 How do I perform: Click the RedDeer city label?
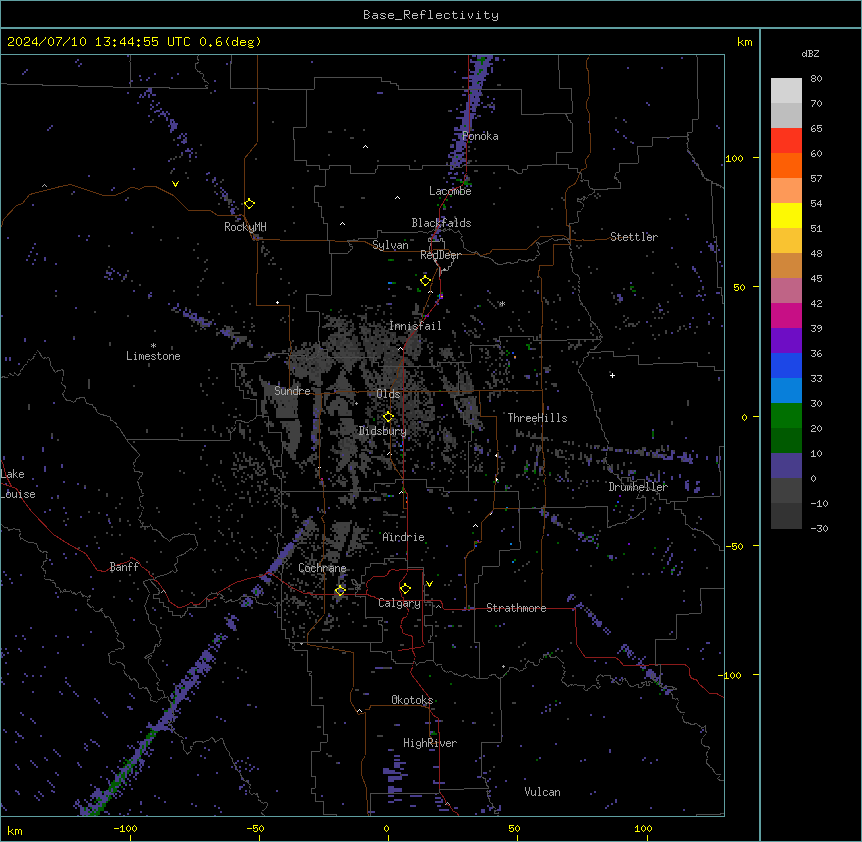440,255
